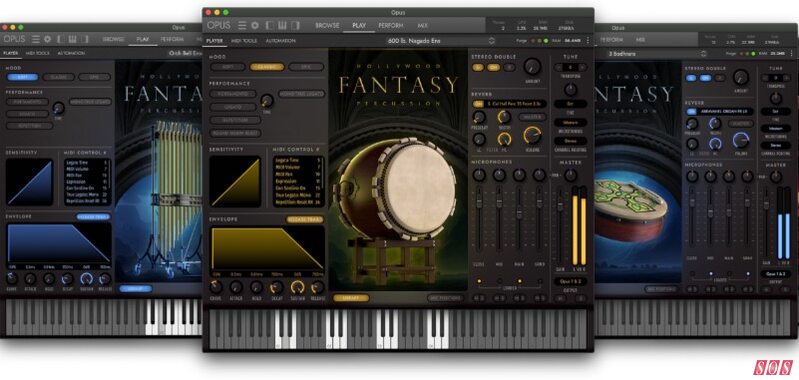Click the envelope Decay knob in front window
This screenshot has height=380, width=799.
[x=277, y=287]
